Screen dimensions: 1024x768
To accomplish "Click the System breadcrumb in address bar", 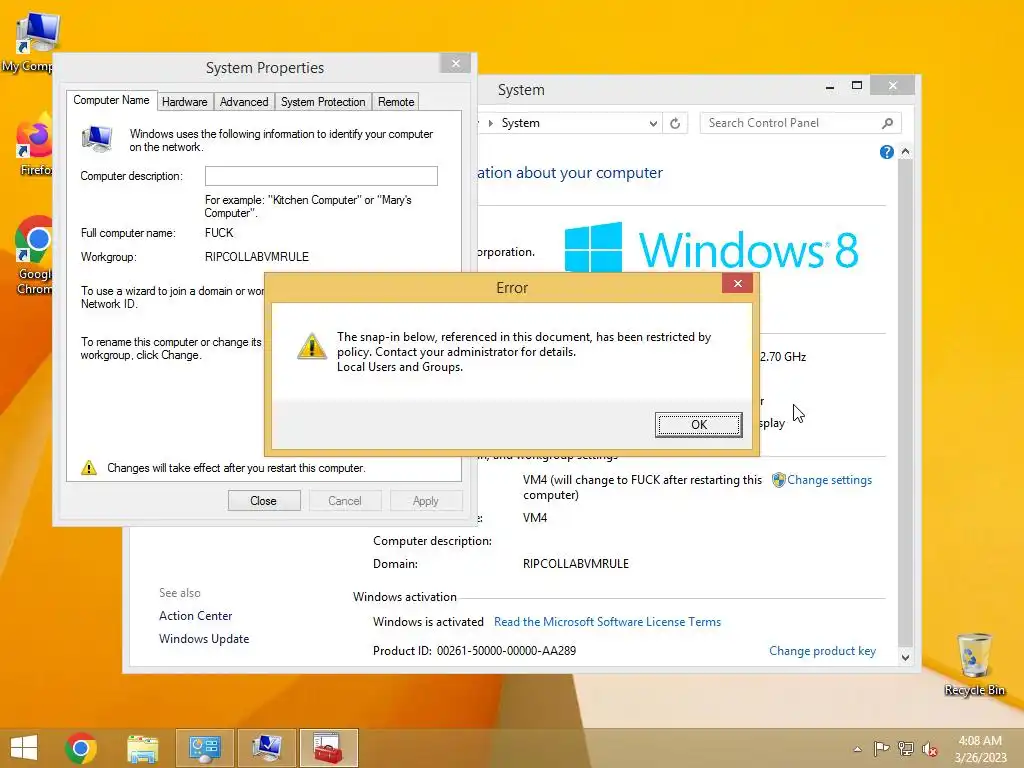I will (520, 123).
